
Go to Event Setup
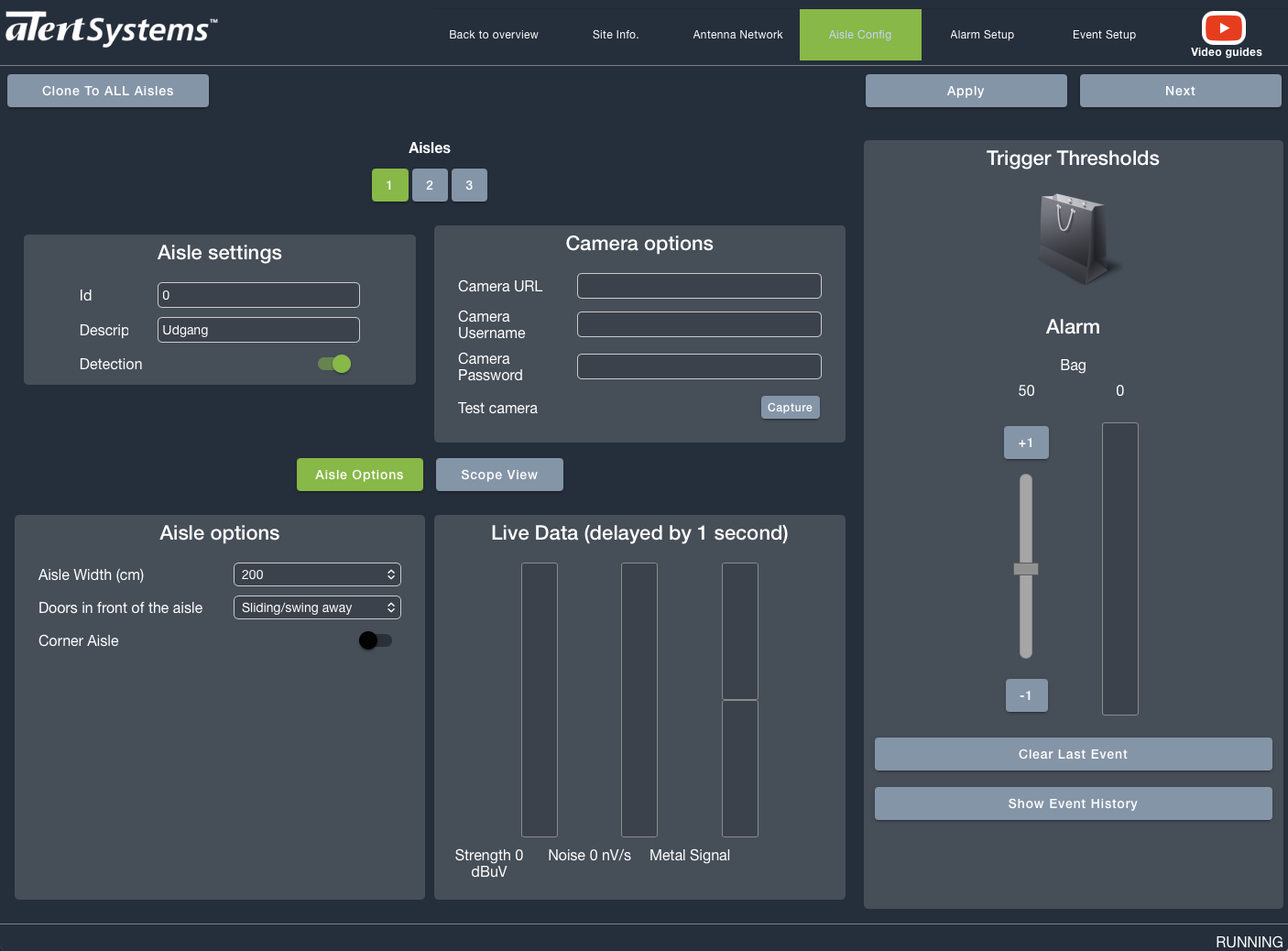tap(1103, 34)
